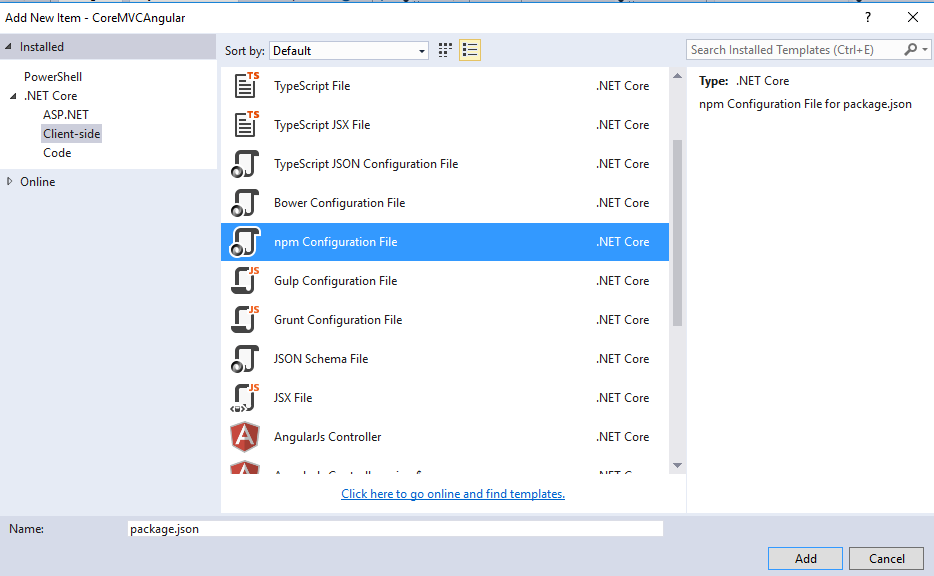Viewport: 934px width, 576px height.
Task: Open dialog help question mark
Action: (868, 17)
